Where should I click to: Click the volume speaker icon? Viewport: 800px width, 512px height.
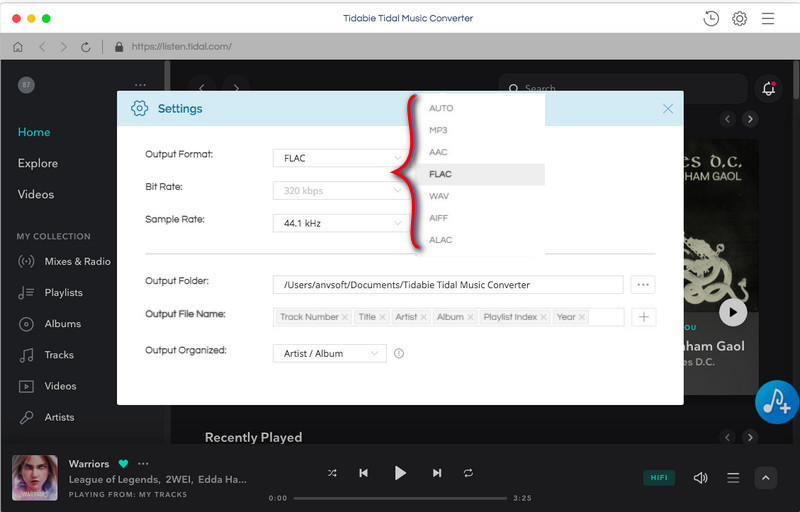coord(701,478)
